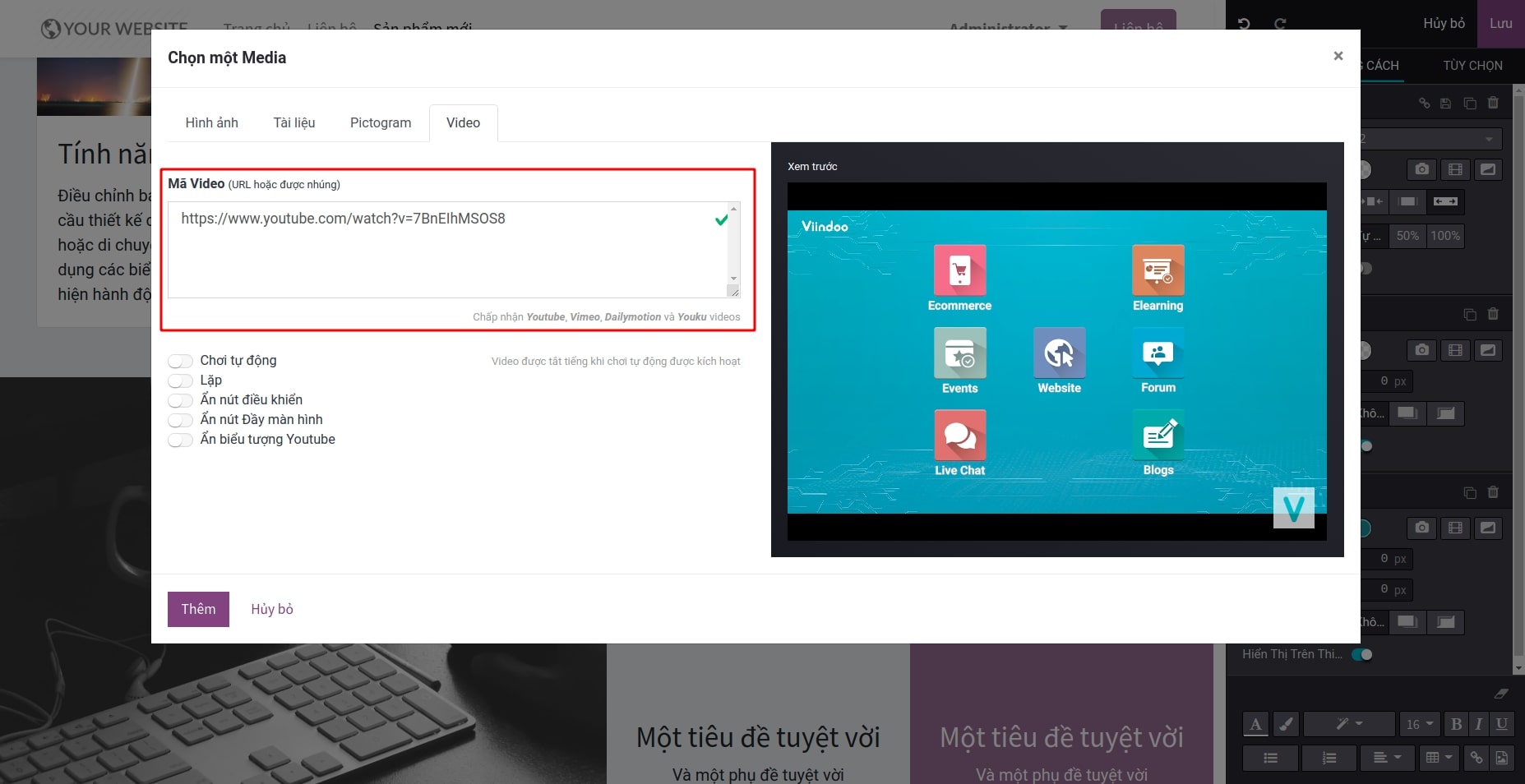
Task: Click the undo arrow icon
Action: click(1244, 24)
